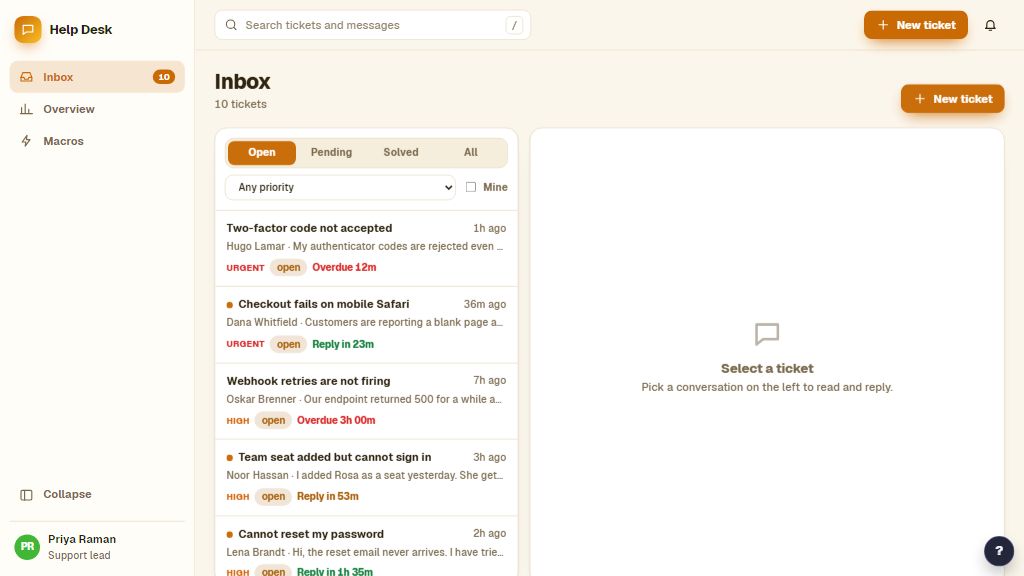
Task: Click the 1h ago timestamp
Action: 490,228
